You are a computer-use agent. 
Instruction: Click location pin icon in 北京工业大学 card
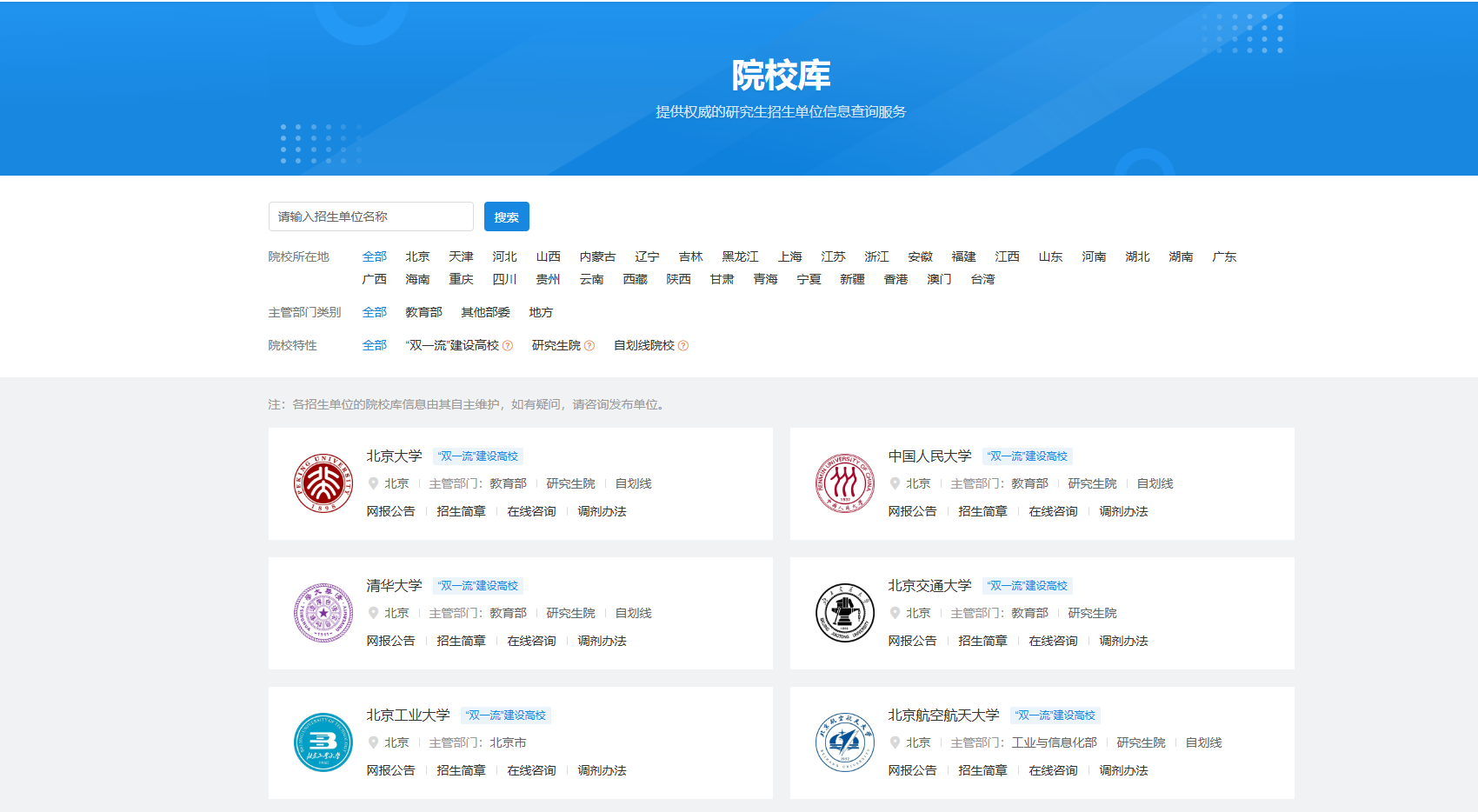click(x=373, y=742)
